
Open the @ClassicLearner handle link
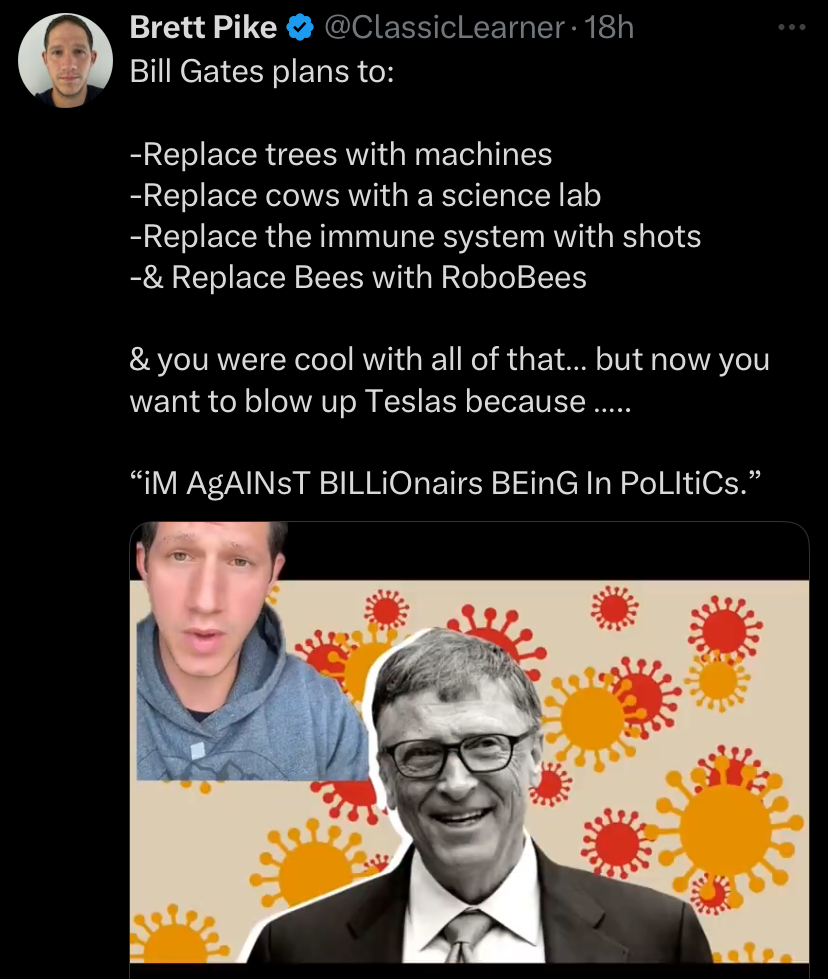(444, 28)
